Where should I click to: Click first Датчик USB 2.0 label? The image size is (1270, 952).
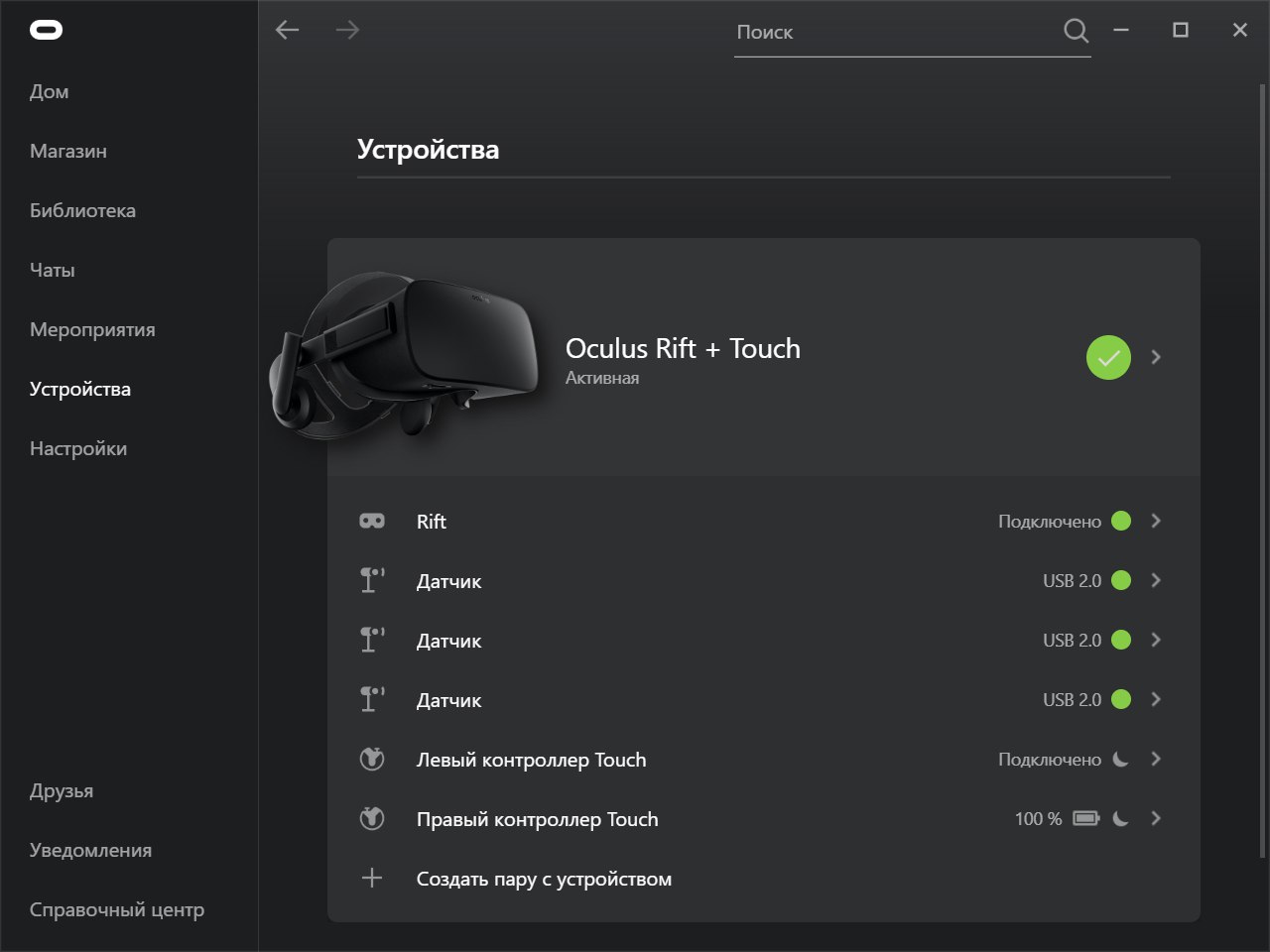click(x=1072, y=580)
